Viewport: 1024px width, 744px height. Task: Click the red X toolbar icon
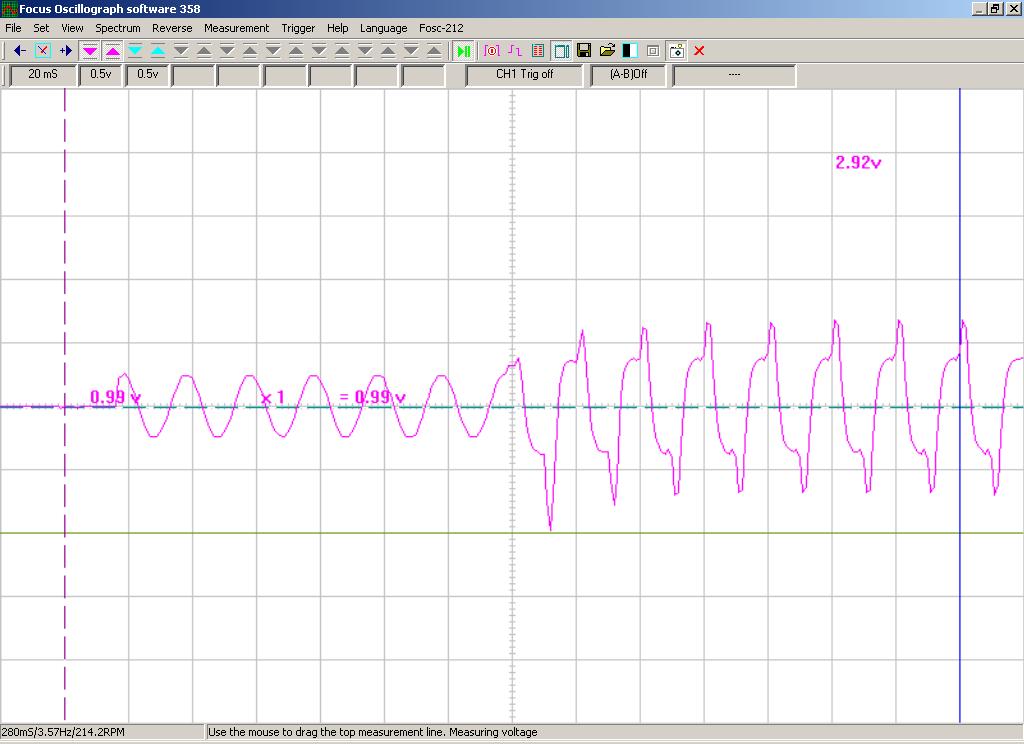pos(699,50)
